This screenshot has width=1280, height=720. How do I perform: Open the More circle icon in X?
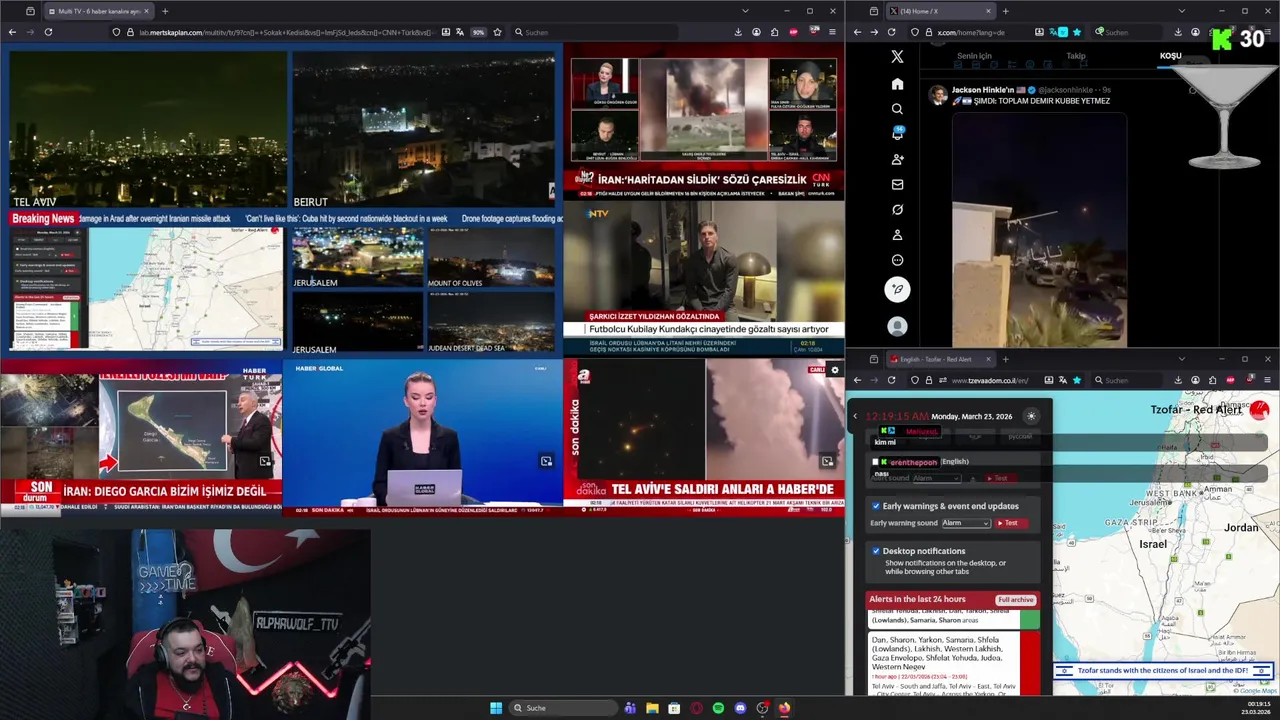tap(897, 260)
